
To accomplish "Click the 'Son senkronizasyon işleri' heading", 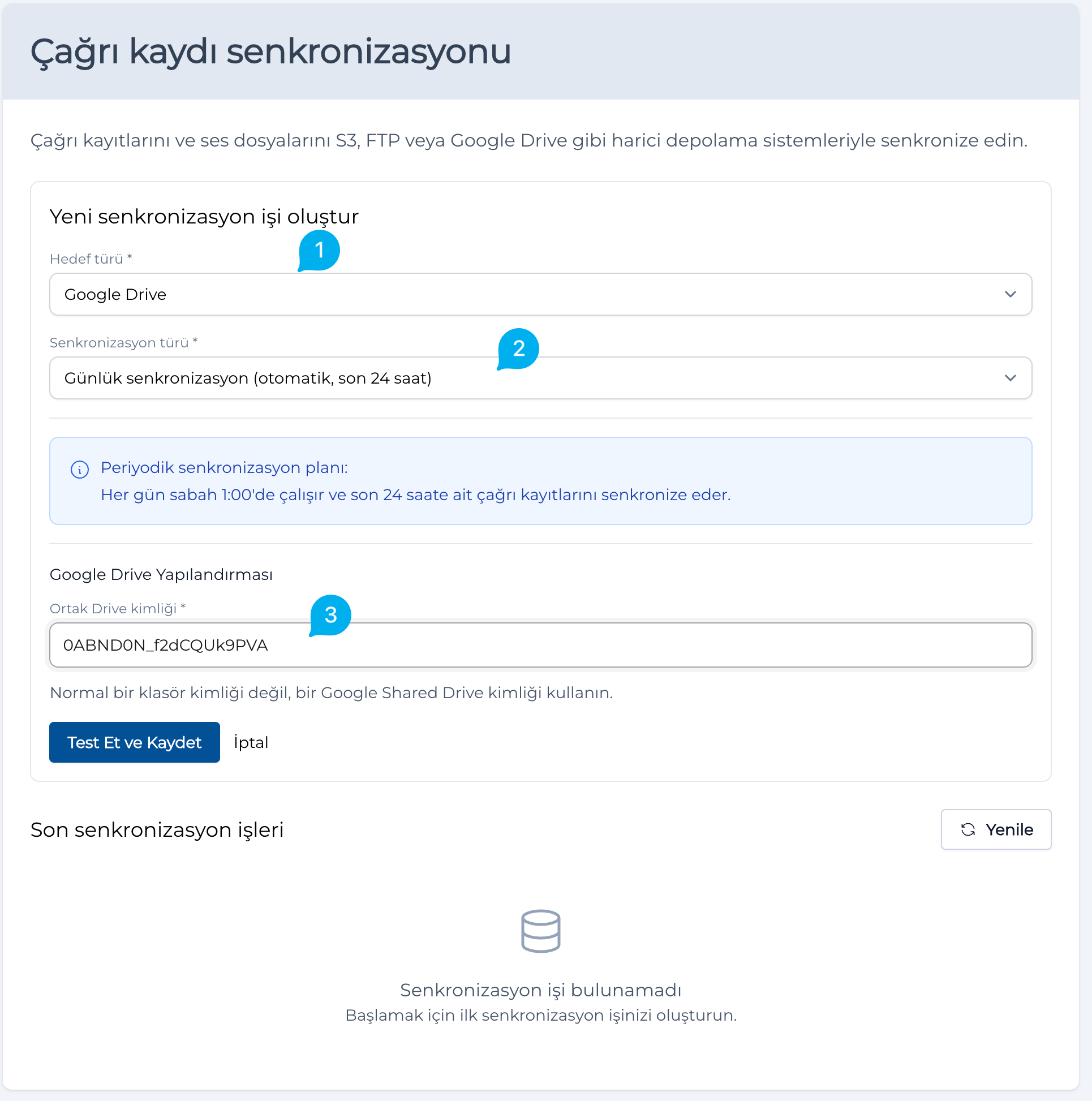I will (157, 829).
